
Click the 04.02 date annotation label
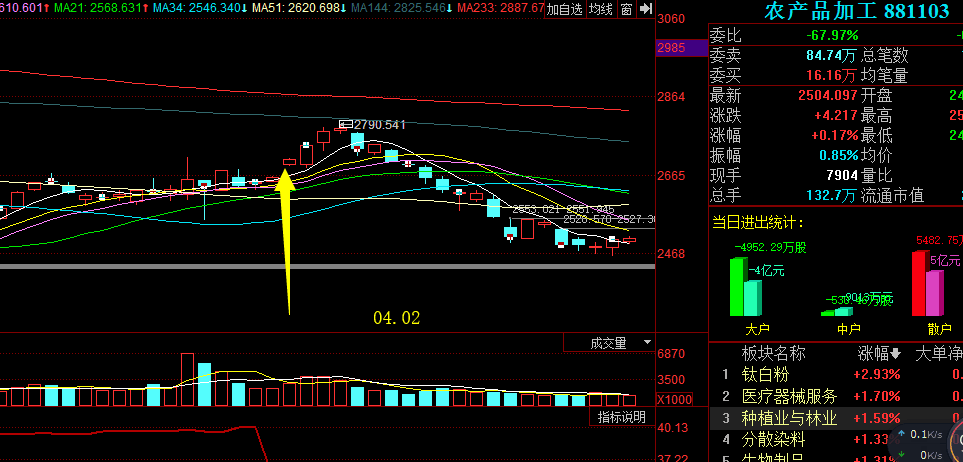(x=397, y=318)
